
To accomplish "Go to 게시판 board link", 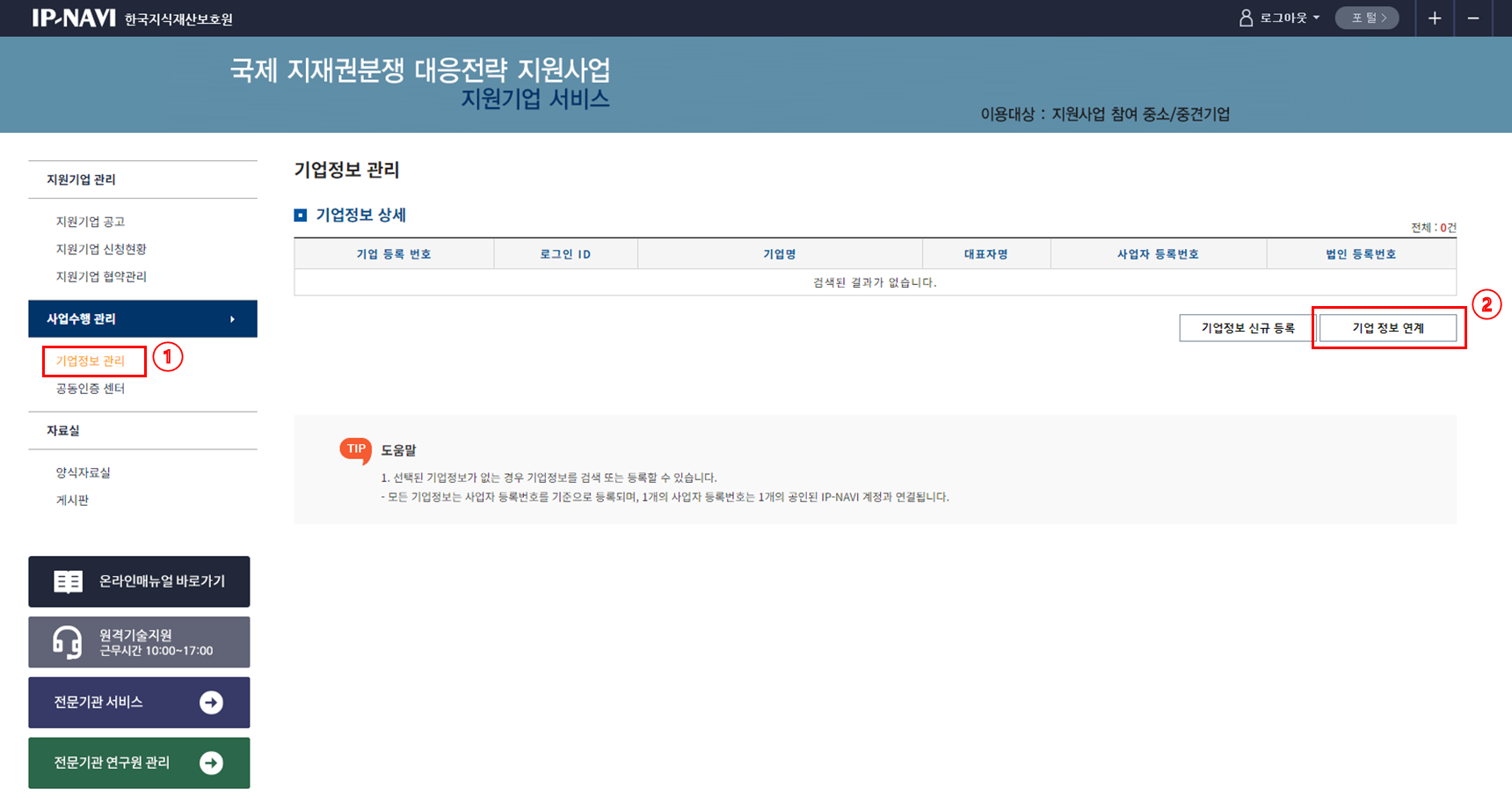I will [x=72, y=500].
